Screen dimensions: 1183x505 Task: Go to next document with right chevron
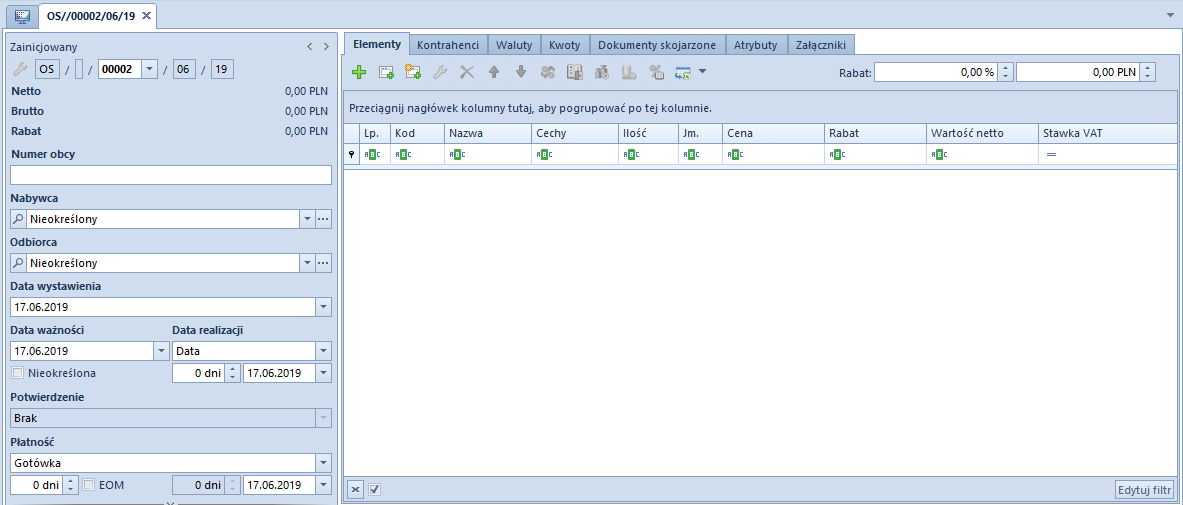click(x=326, y=47)
